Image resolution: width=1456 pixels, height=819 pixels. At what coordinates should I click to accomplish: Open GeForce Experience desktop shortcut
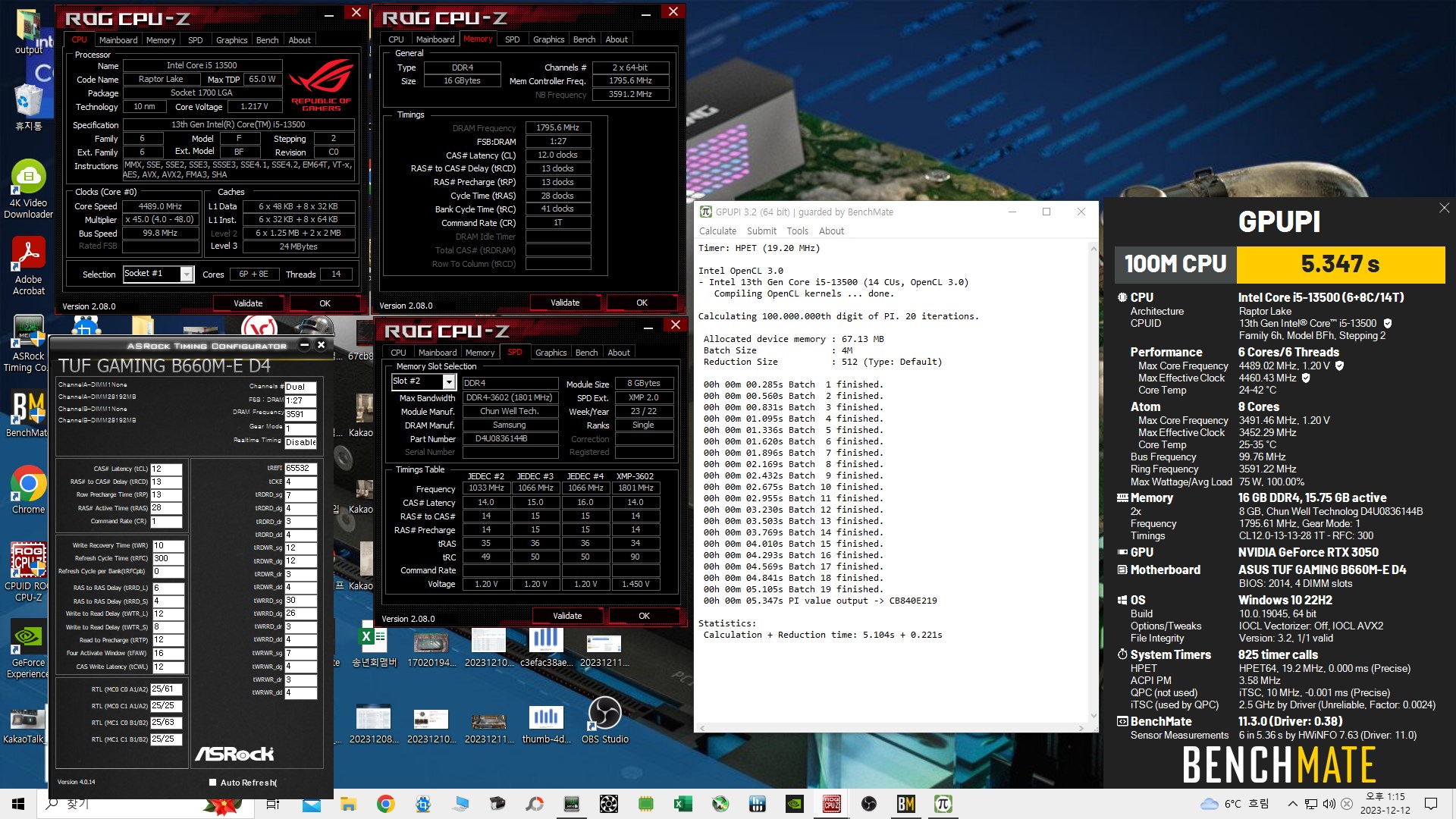[28, 648]
